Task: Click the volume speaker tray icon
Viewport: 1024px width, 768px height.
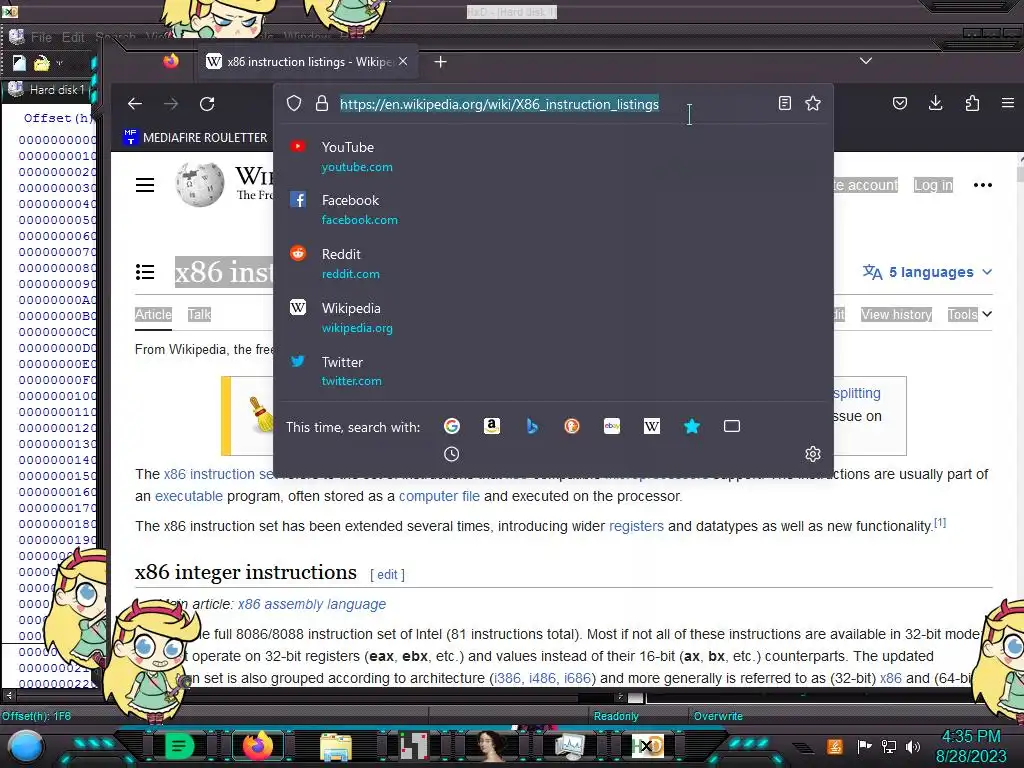Action: pos(912,746)
